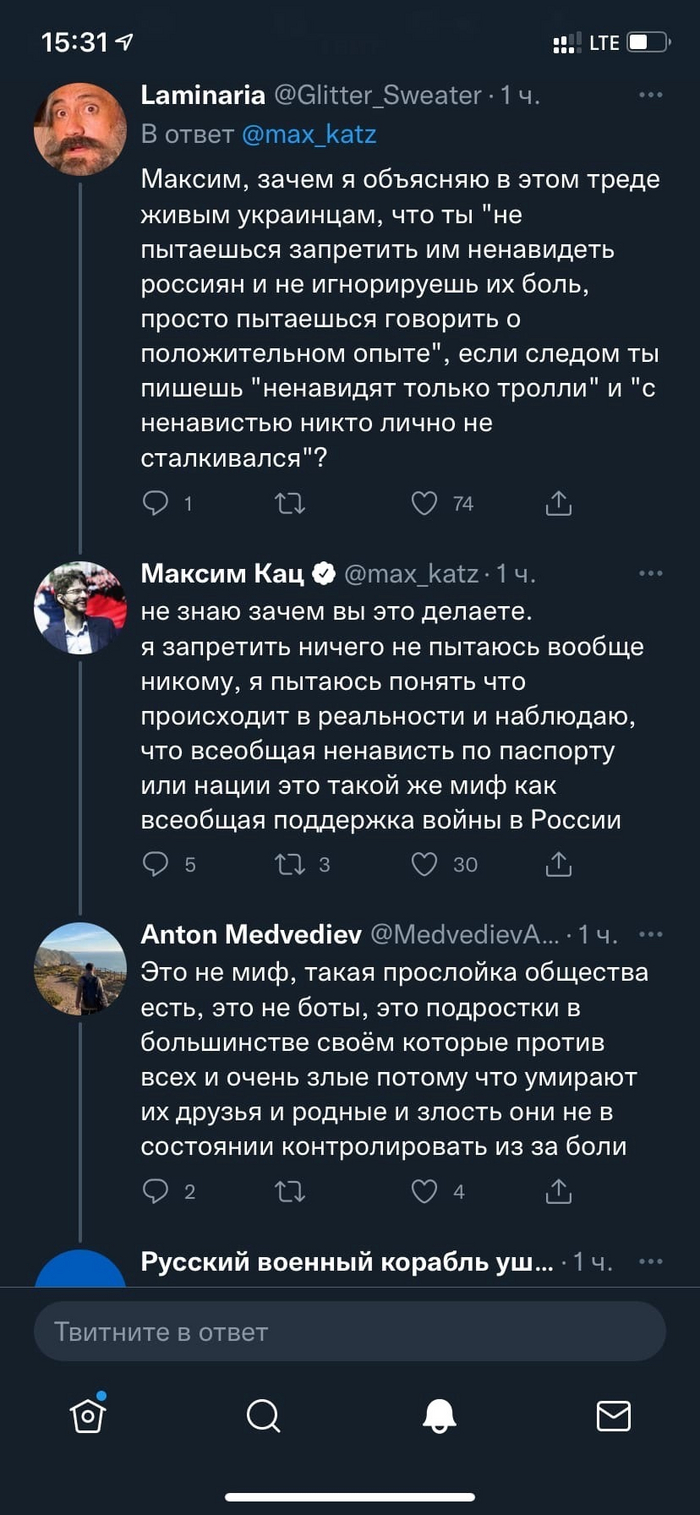
Task: Retweet Максим Кац's tweet with 3 retweets
Action: coord(290,864)
